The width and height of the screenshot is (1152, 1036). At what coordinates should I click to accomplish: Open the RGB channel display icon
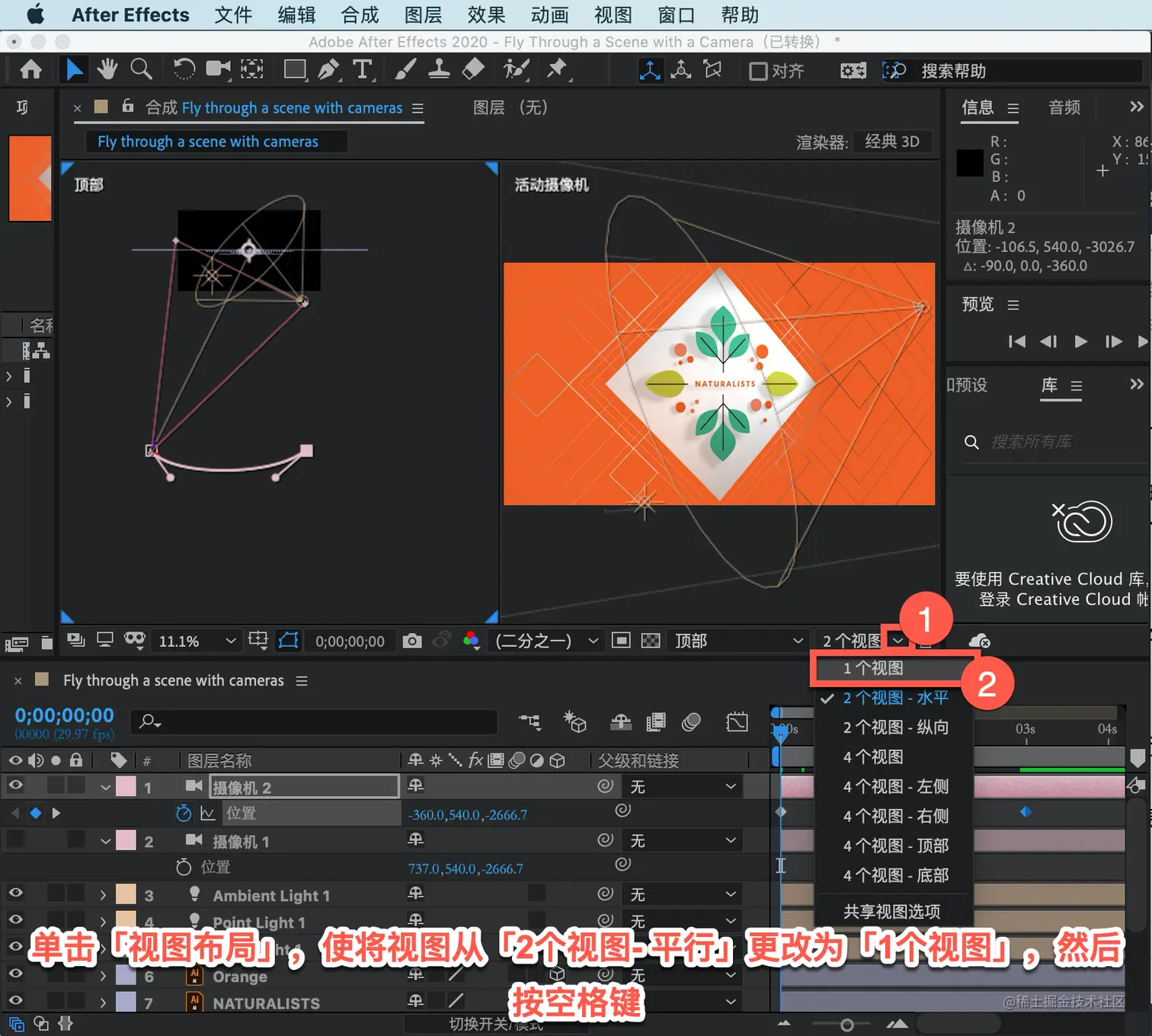[472, 641]
